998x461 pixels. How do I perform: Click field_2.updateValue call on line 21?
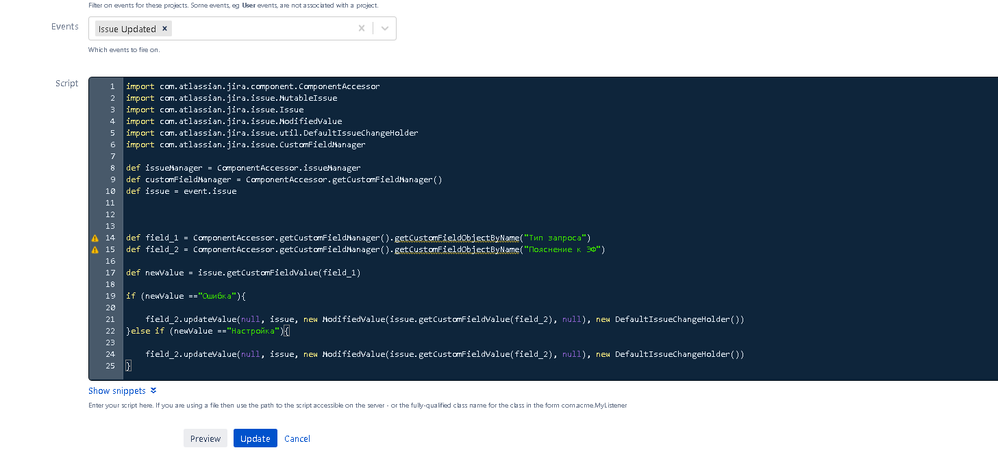444,320
